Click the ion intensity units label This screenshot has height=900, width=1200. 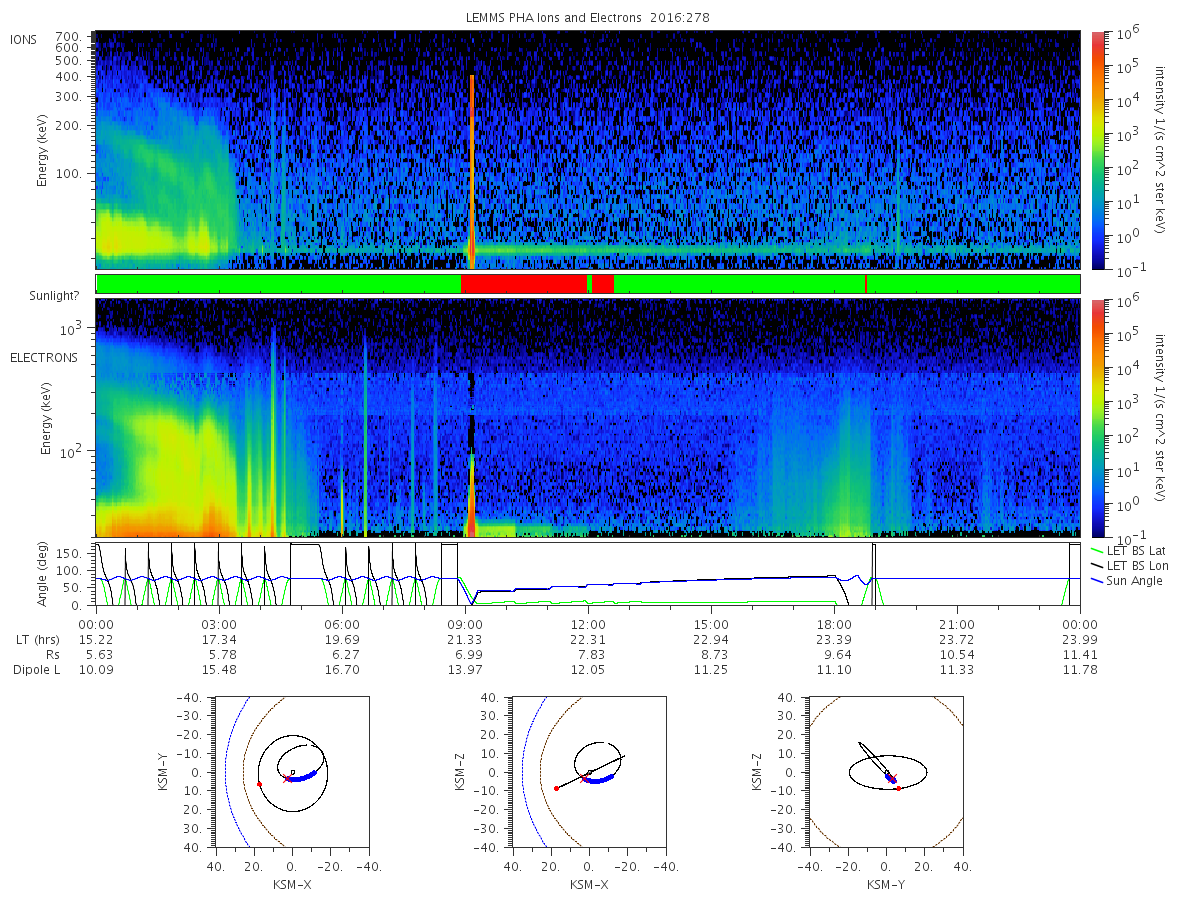[1160, 150]
